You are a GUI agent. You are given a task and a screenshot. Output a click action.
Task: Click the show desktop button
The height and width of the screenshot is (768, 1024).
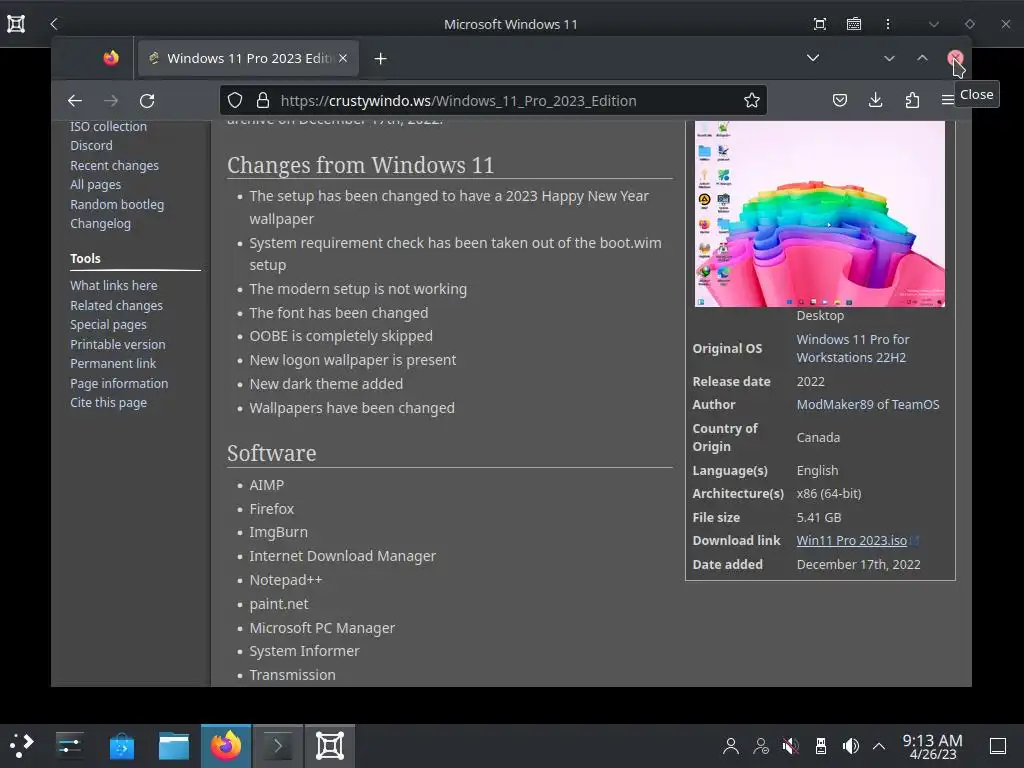998,746
